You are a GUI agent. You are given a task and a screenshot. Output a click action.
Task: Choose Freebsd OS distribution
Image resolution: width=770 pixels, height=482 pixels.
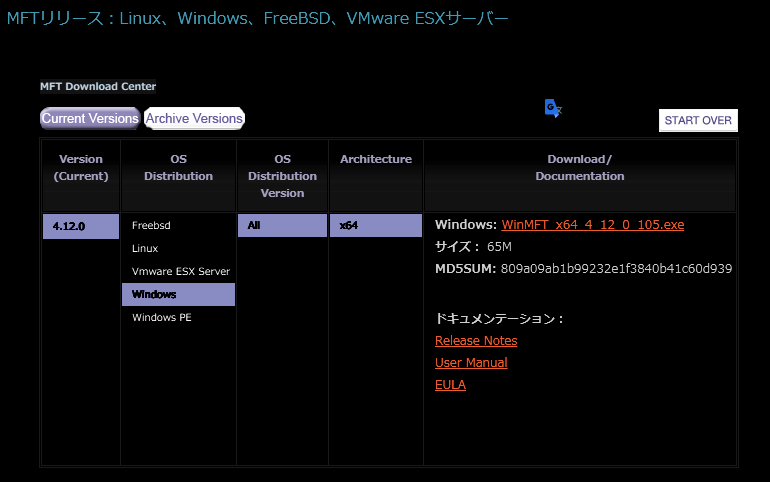[151, 225]
